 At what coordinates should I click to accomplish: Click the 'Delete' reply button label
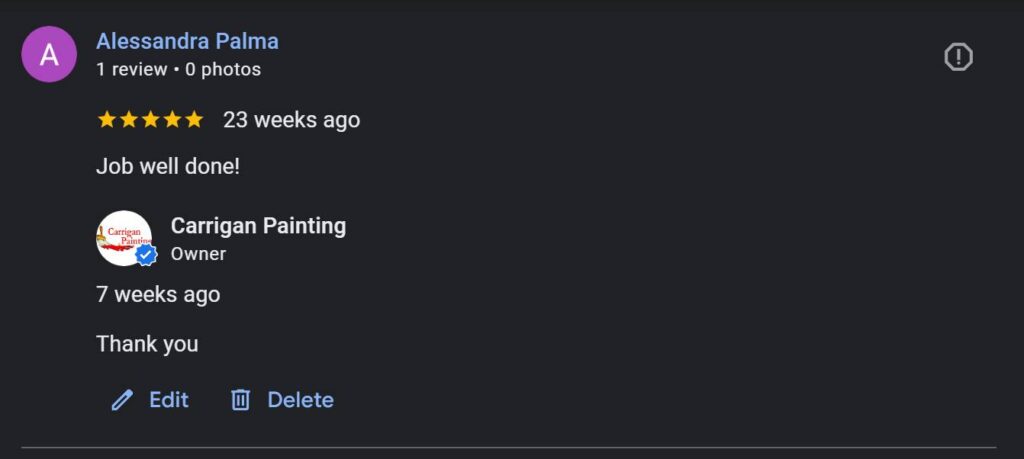(x=300, y=400)
